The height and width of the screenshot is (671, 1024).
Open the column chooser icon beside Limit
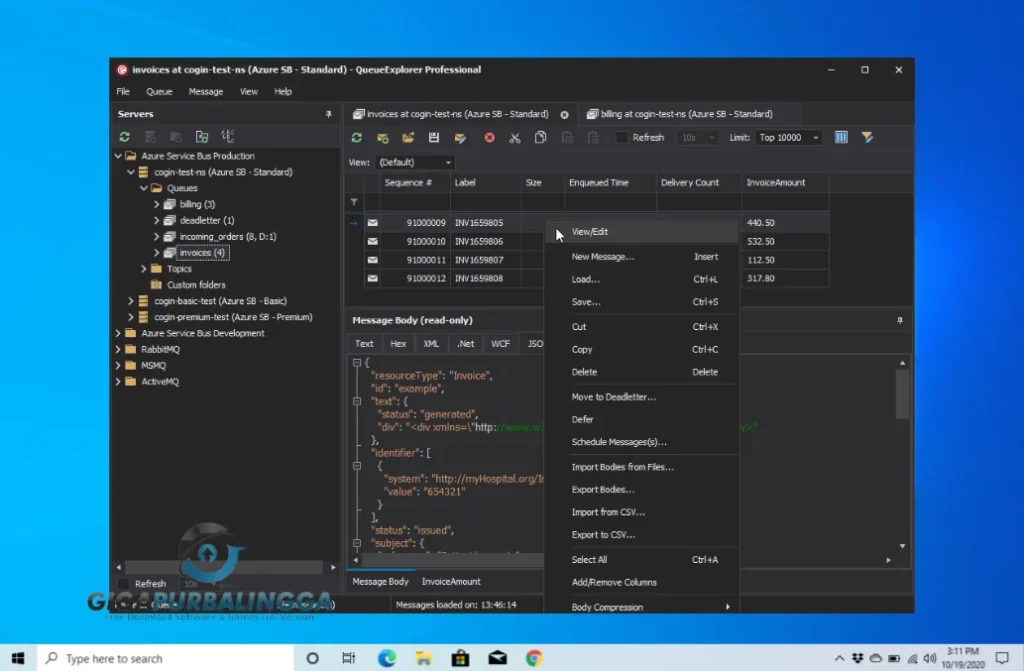[841, 138]
